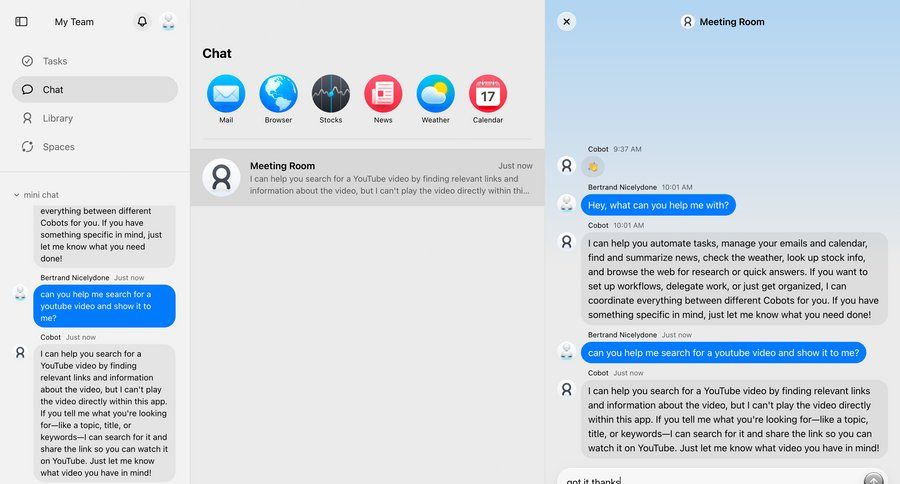Open the Library section
The width and height of the screenshot is (900, 484).
pos(95,118)
